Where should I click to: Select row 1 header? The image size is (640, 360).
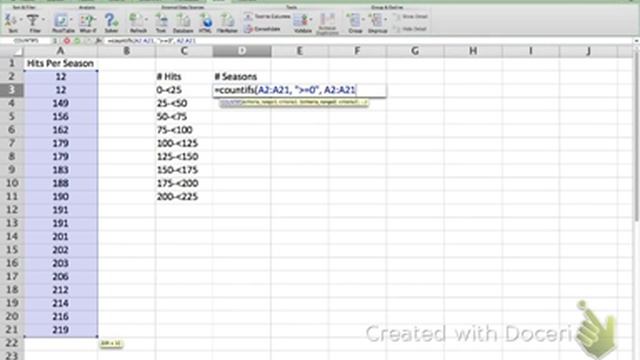(12, 63)
